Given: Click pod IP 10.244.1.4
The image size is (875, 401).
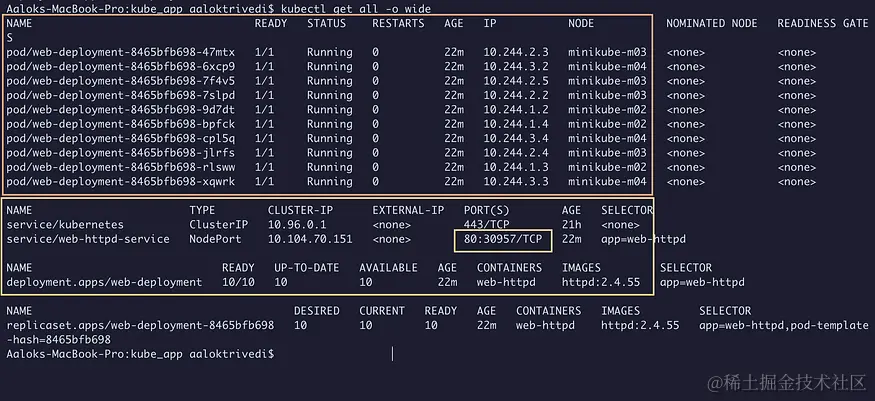Looking at the screenshot, I should click(516, 124).
